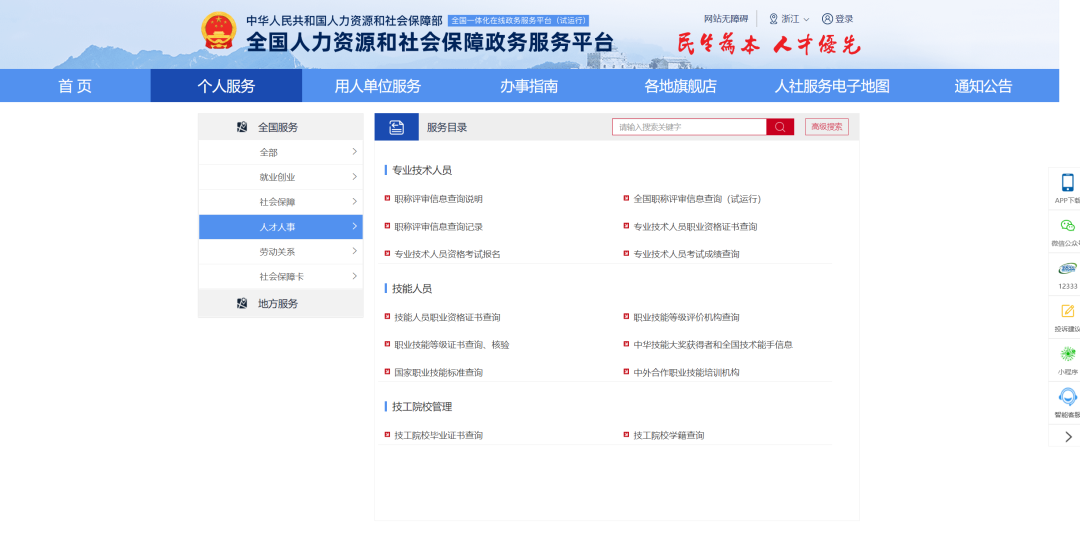This screenshot has height=552, width=1080.
Task: Open 职称评审信息查询记录
Action: [x=439, y=226]
